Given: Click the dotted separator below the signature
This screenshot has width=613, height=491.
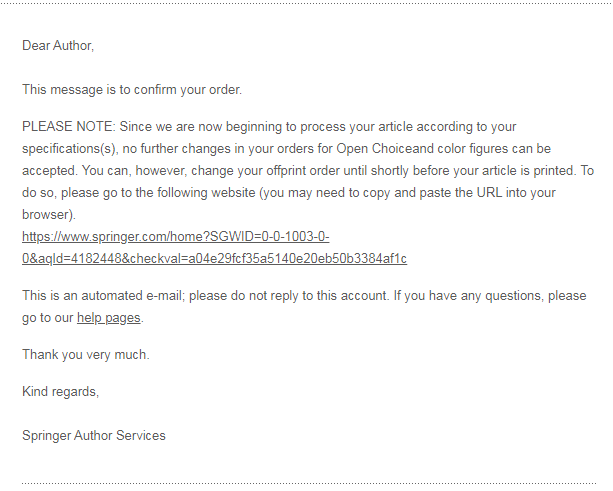Looking at the screenshot, I should [x=306, y=483].
